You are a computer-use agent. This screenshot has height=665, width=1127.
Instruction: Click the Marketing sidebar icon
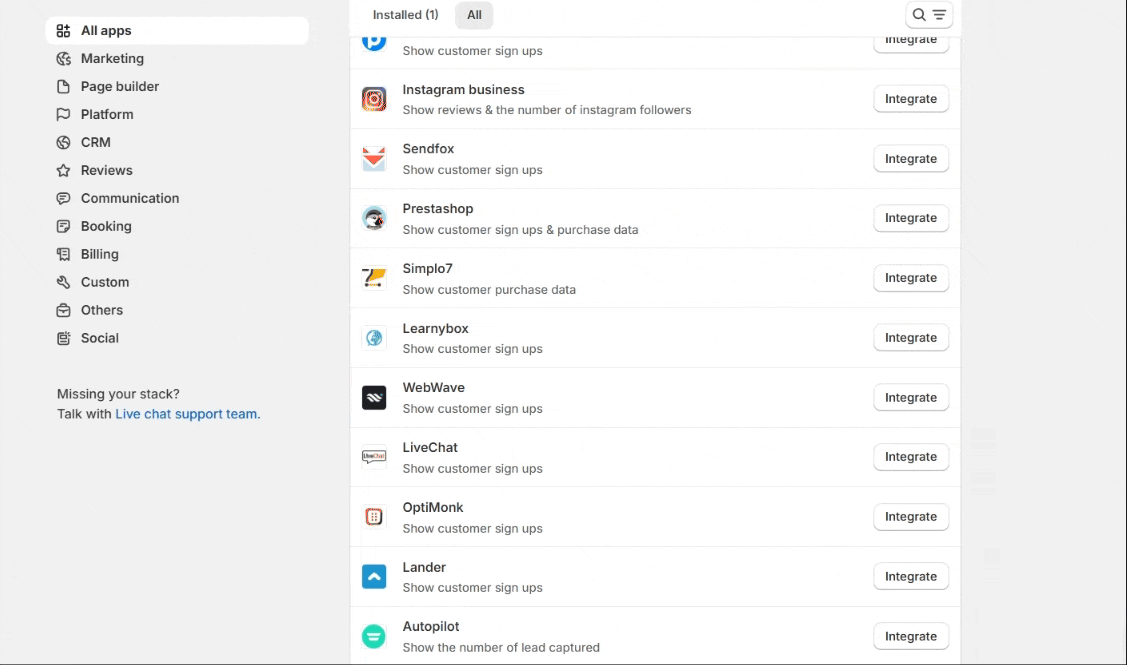63,59
